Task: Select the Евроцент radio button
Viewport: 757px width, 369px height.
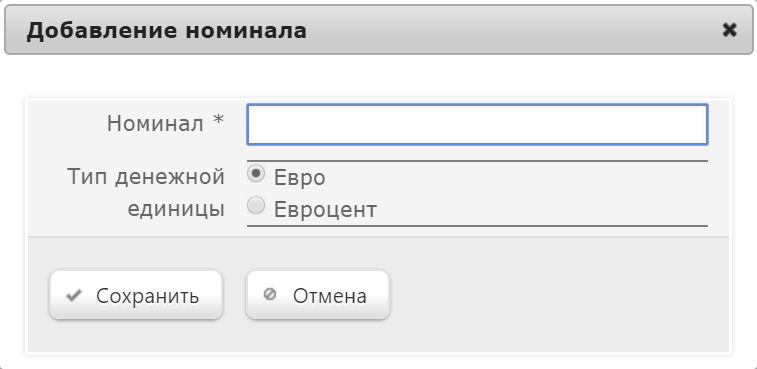Action: click(x=256, y=206)
